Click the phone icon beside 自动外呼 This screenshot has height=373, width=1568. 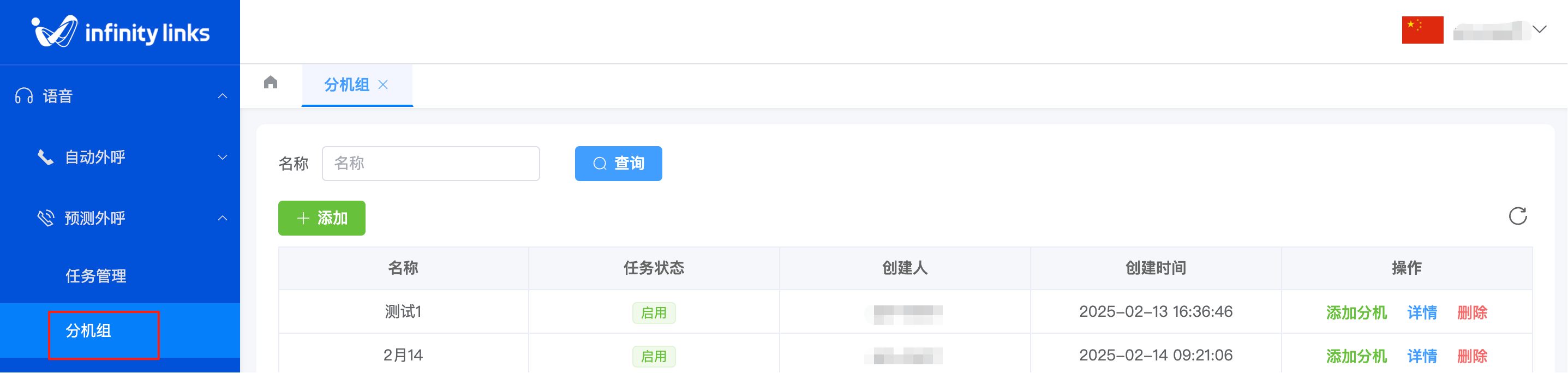click(46, 158)
